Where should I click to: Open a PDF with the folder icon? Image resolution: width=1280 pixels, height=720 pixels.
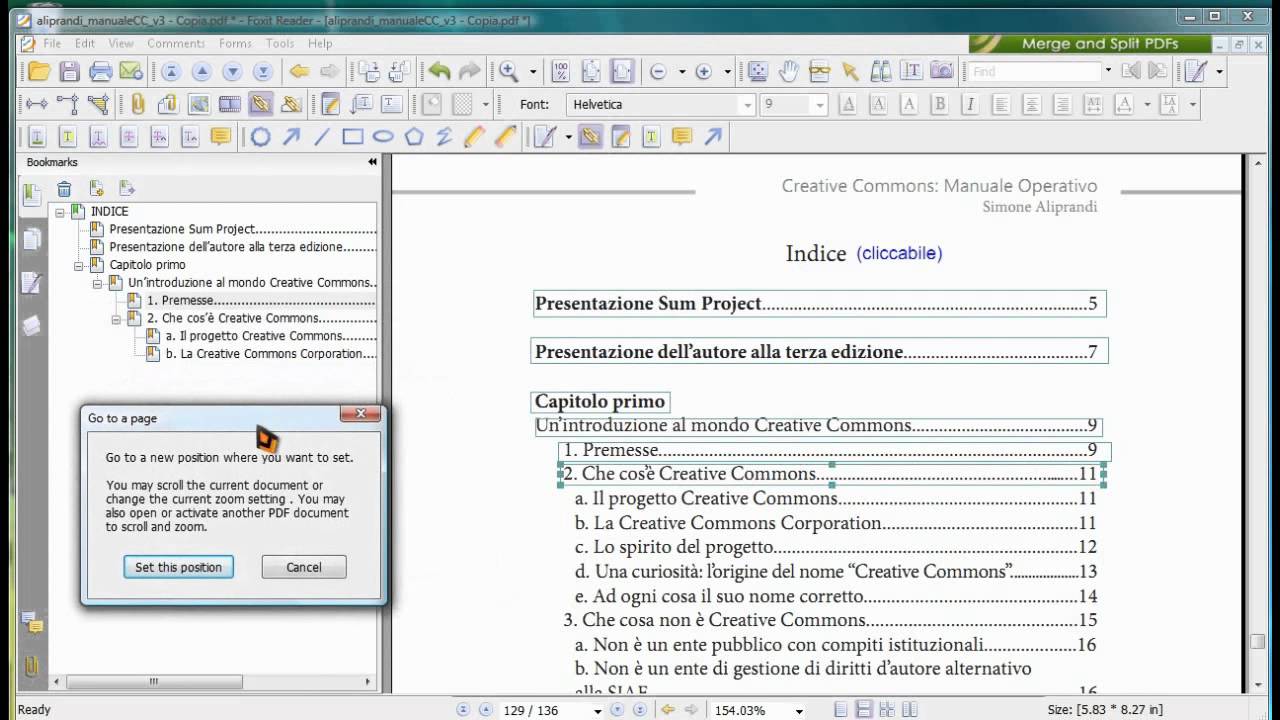(x=39, y=71)
